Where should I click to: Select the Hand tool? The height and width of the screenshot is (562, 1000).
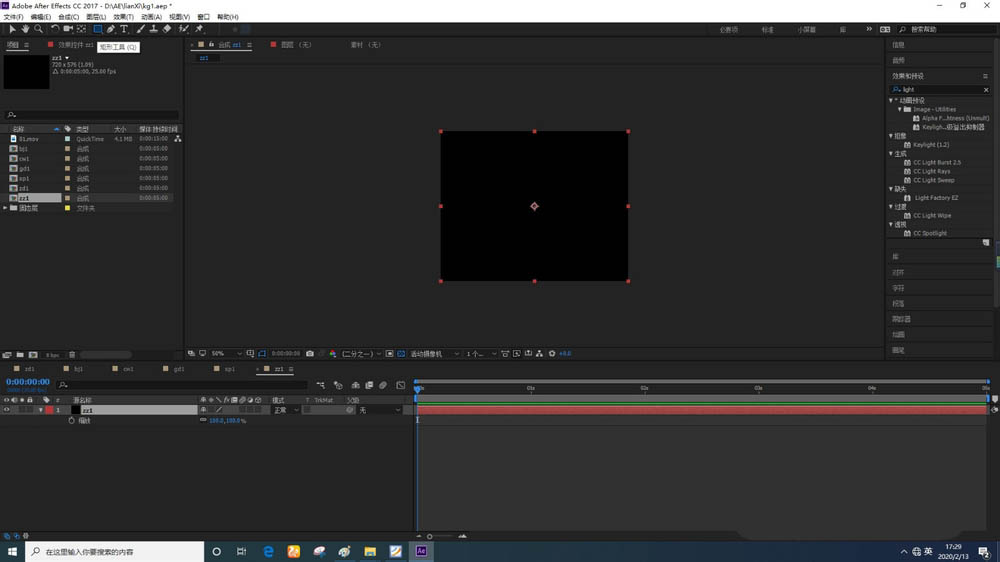pyautogui.click(x=25, y=29)
